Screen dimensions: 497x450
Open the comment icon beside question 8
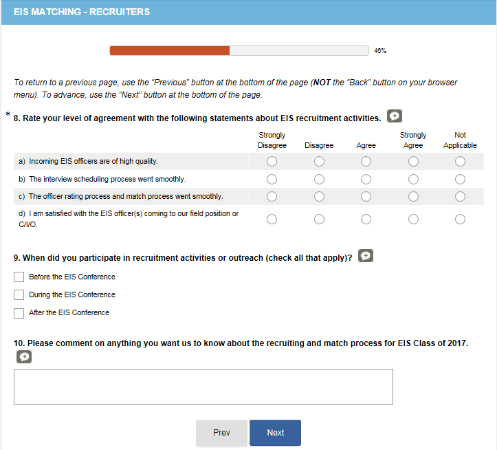pos(394,116)
